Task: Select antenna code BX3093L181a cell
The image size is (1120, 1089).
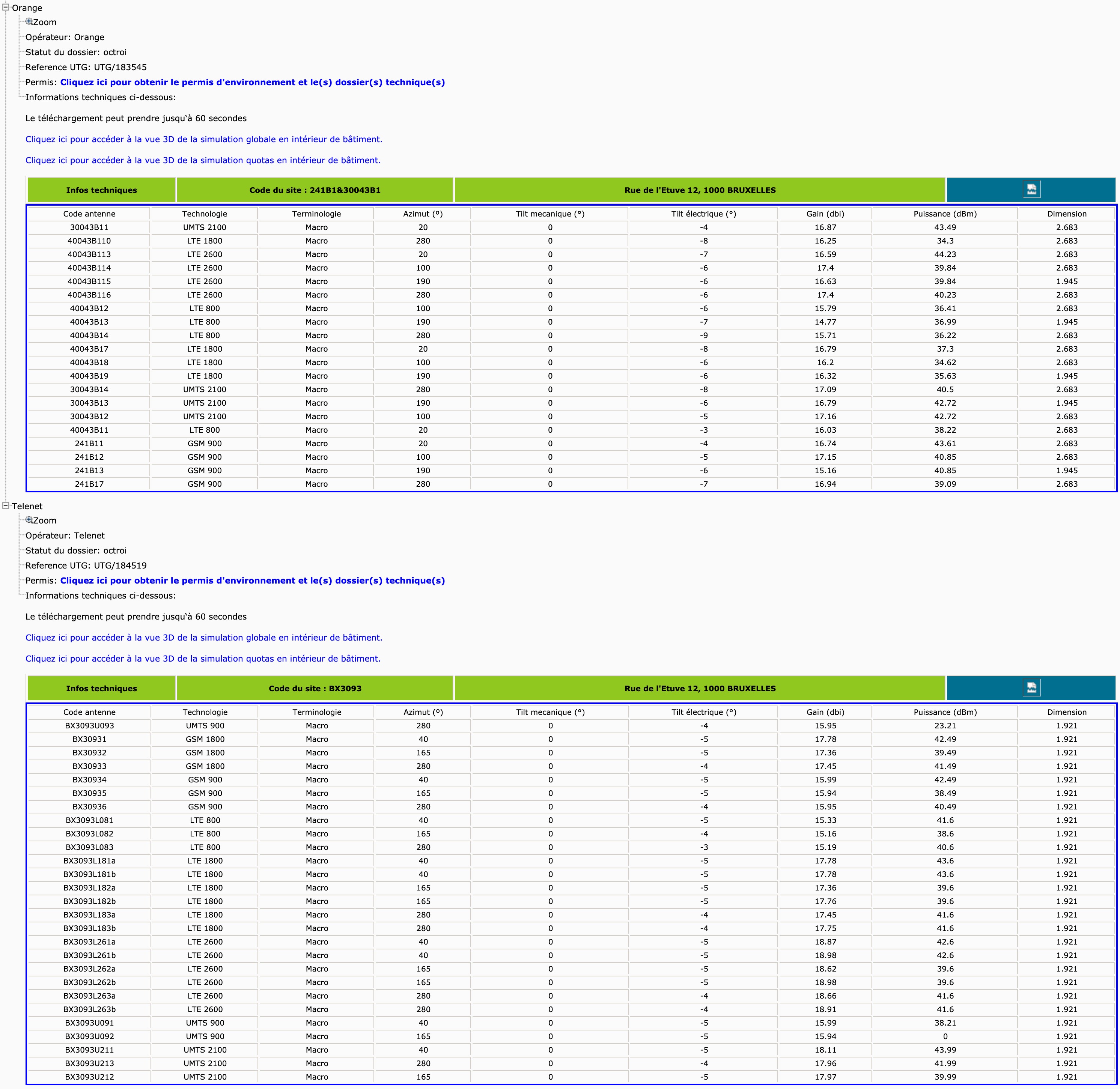Action: (89, 861)
